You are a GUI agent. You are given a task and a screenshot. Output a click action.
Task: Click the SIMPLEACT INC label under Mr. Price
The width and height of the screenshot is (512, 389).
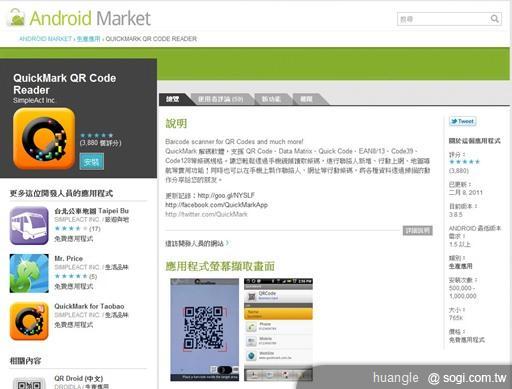coord(77,267)
